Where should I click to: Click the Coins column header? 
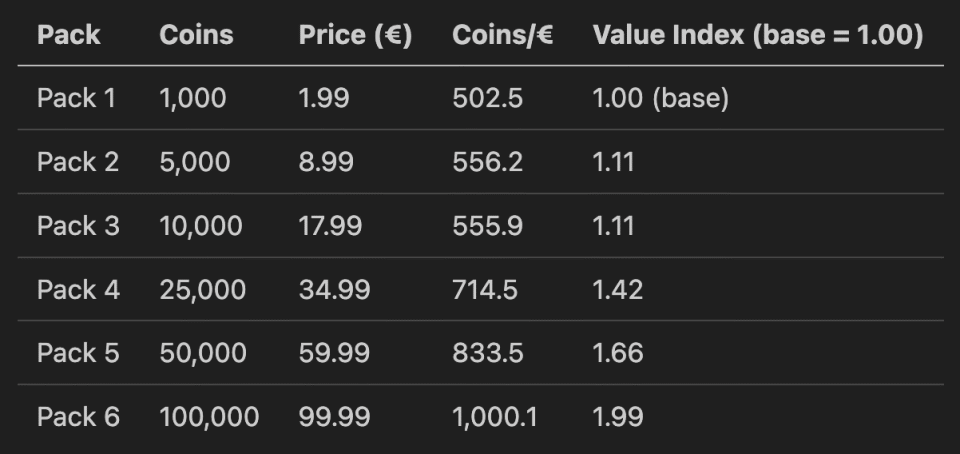(196, 35)
